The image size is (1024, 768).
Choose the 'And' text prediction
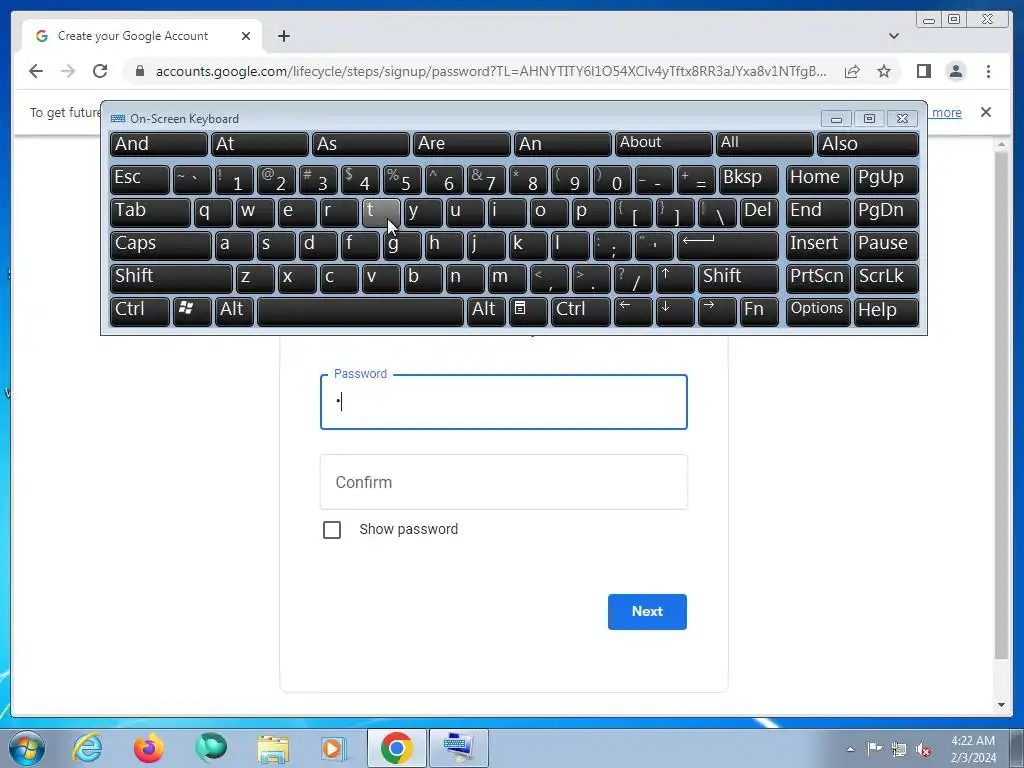[159, 144]
